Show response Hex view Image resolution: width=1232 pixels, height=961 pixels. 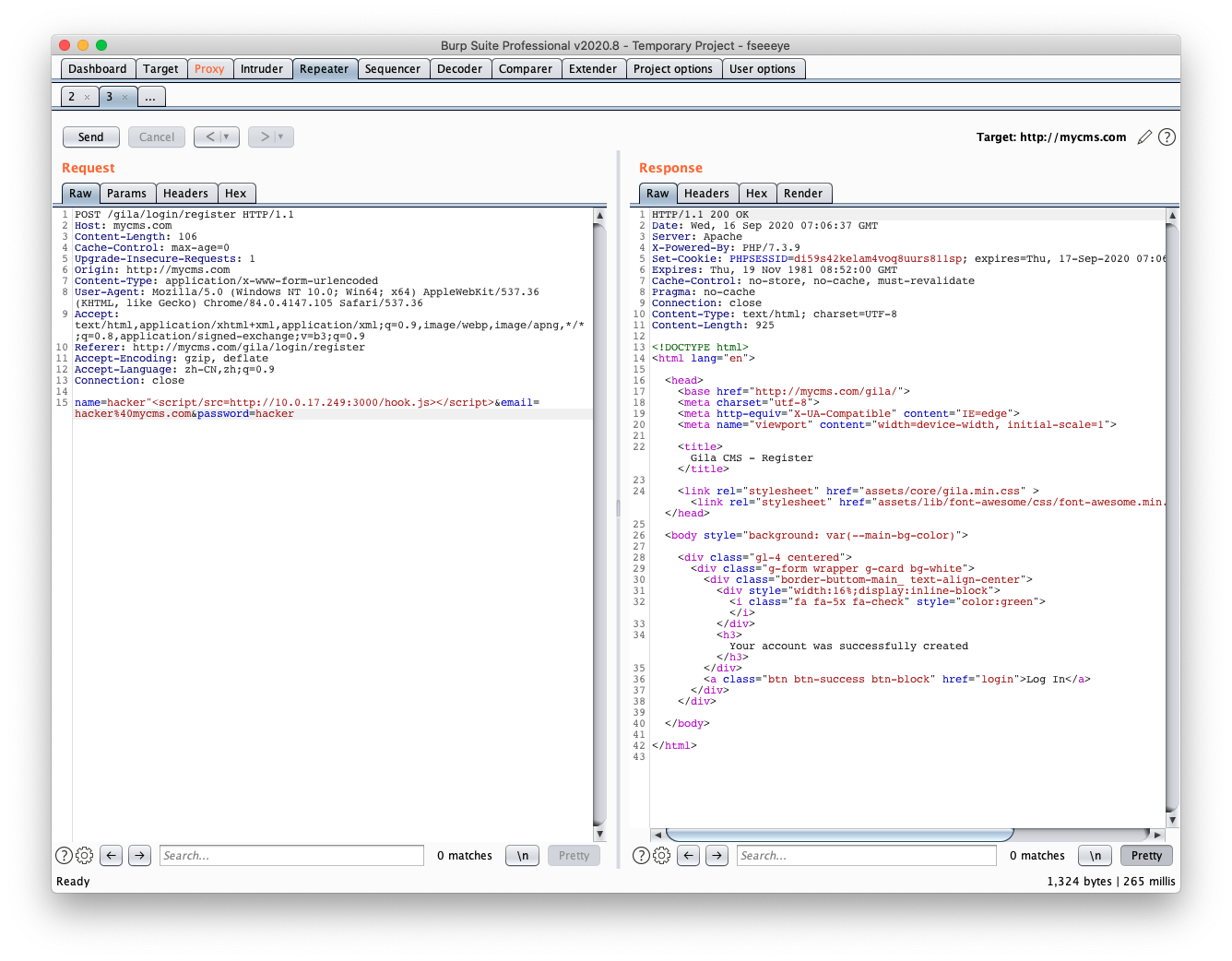point(757,194)
